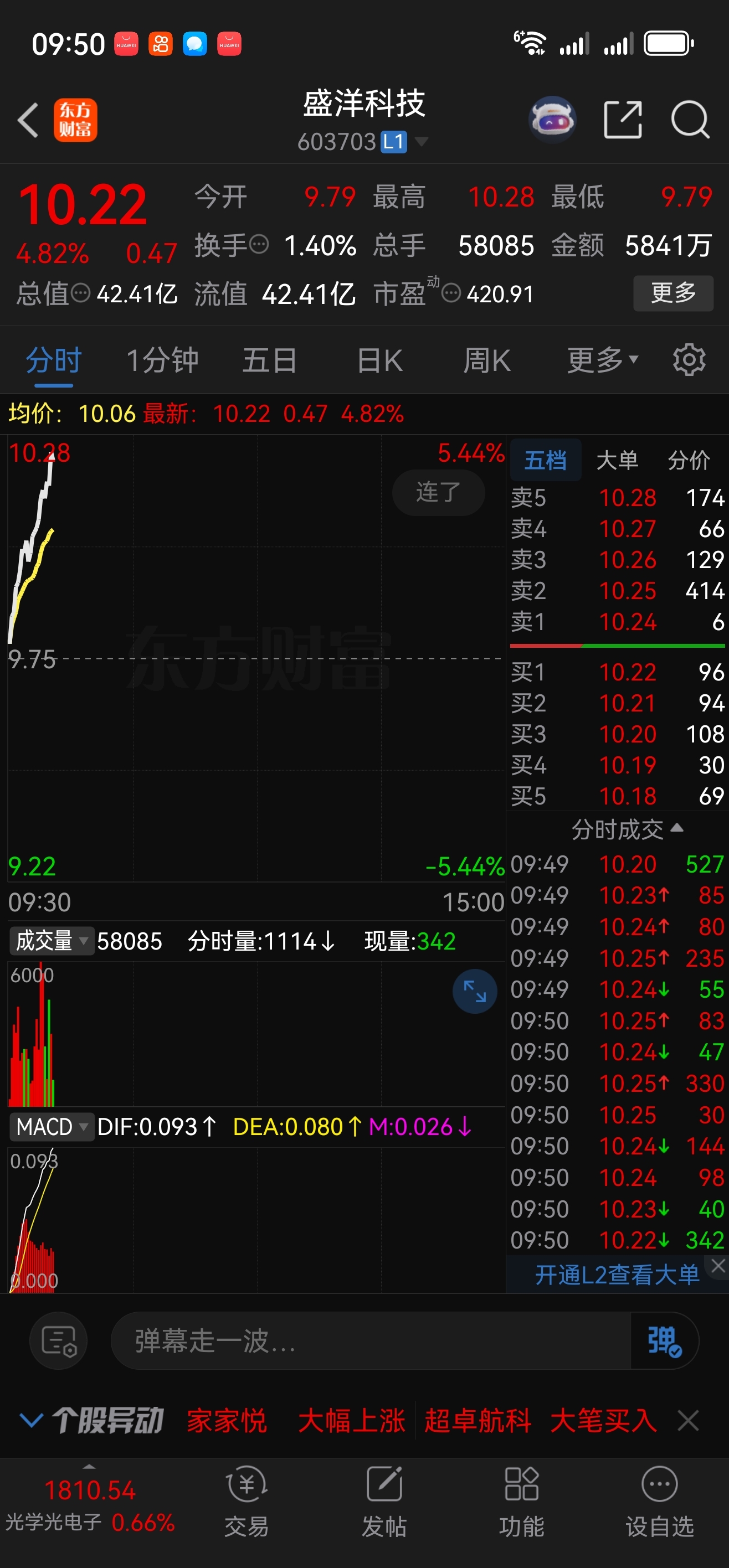
Task: Close the 个股异动 ticker bar
Action: coord(688,1421)
